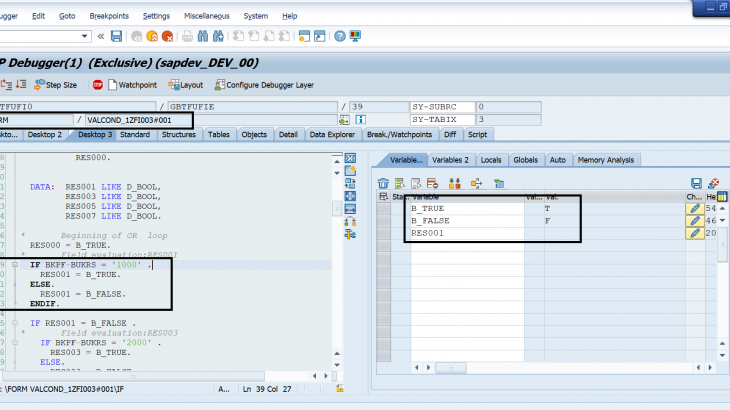Open the Miscellaneous menu

pos(207,16)
